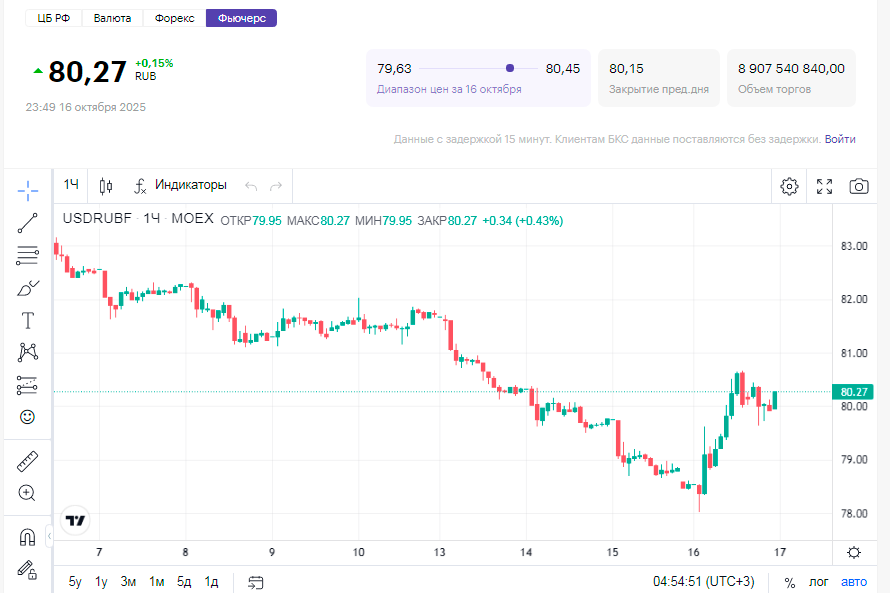
Task: Open the emoji icons tool
Action: (28, 416)
